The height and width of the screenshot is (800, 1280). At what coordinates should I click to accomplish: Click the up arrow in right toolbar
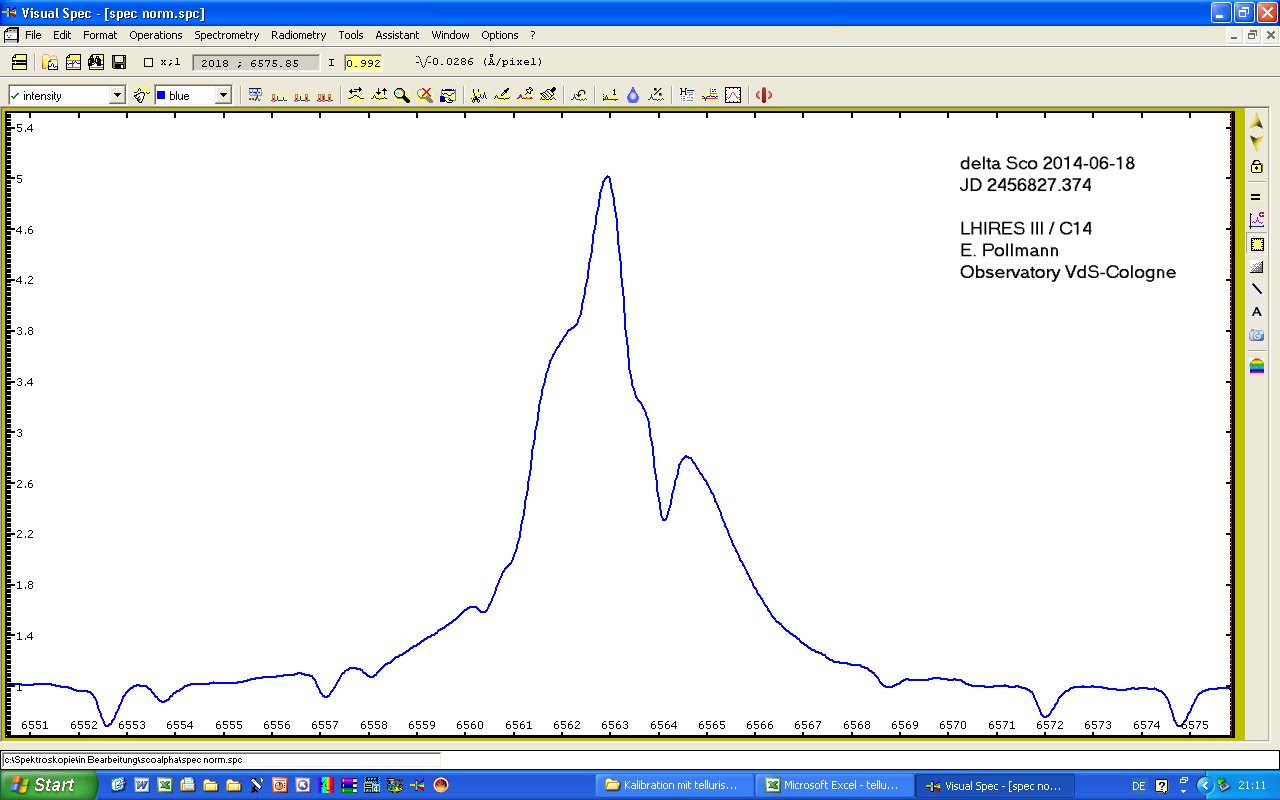pyautogui.click(x=1257, y=122)
